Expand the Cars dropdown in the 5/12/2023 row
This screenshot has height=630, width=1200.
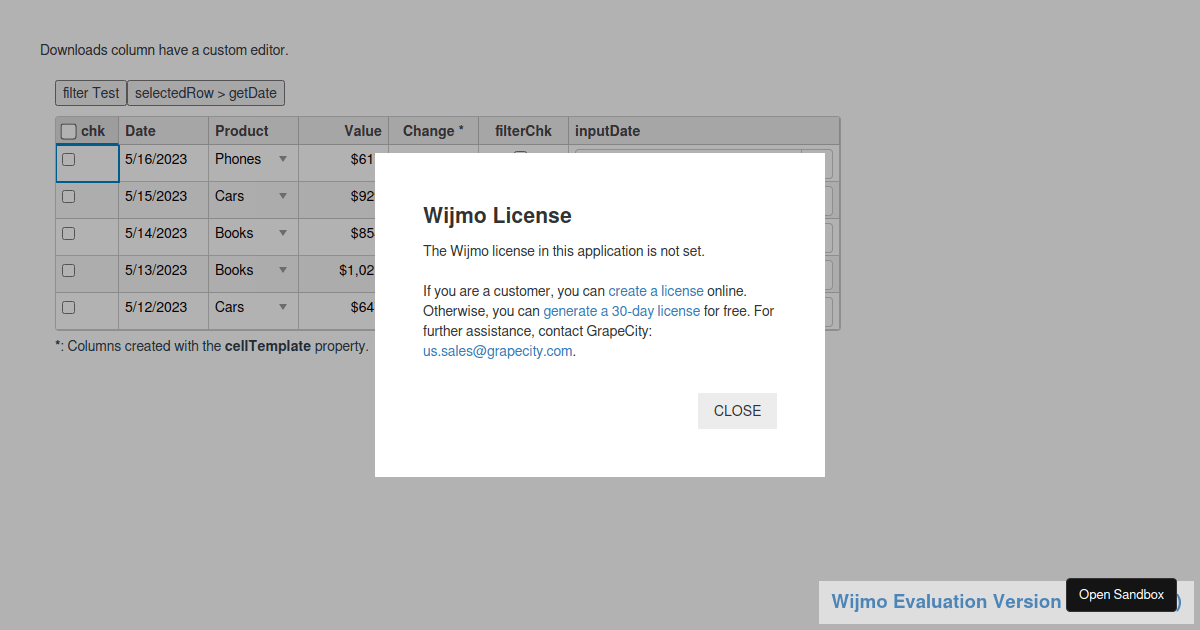[283, 307]
